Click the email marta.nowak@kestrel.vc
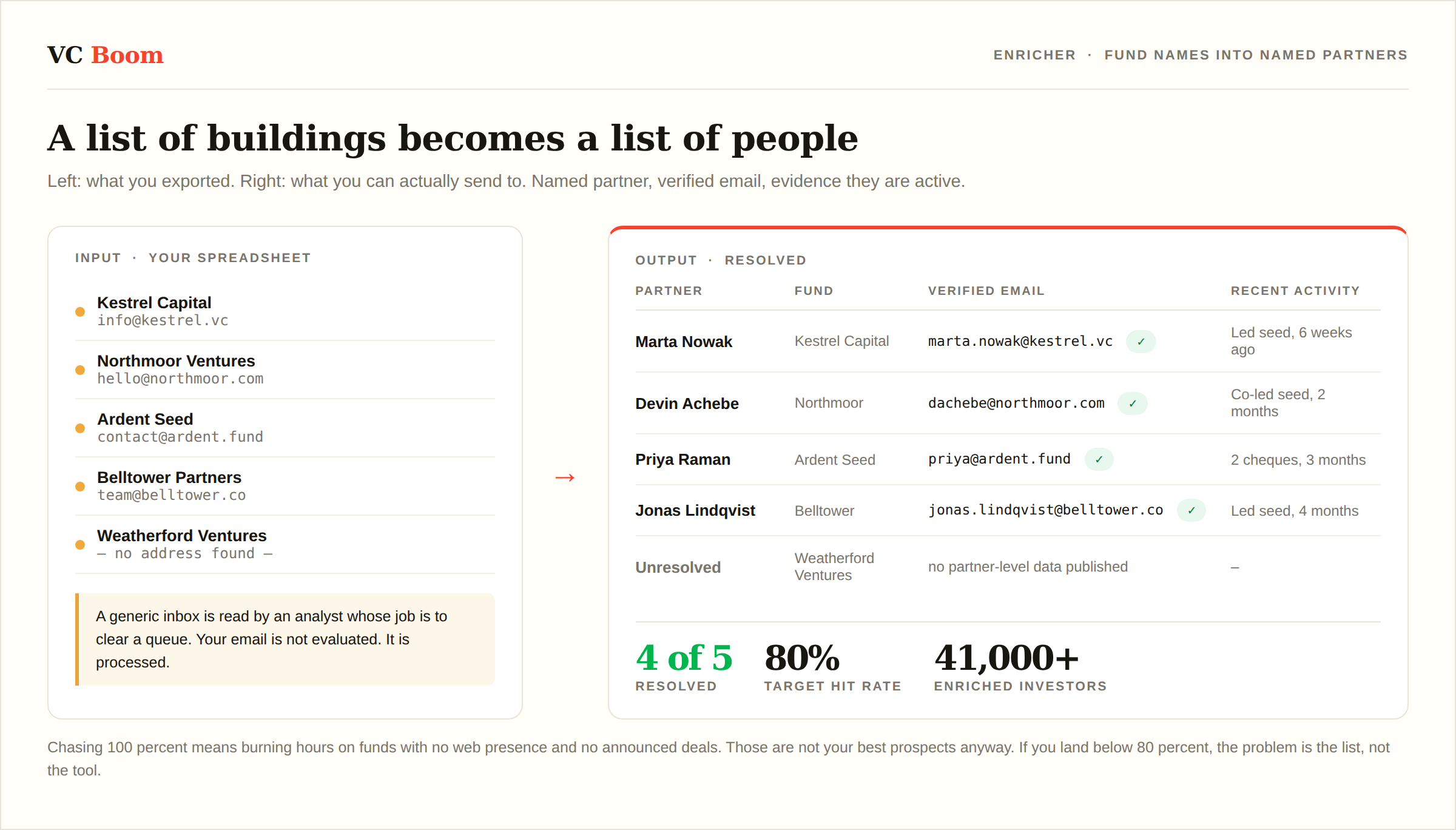The width and height of the screenshot is (1456, 830). [1020, 342]
